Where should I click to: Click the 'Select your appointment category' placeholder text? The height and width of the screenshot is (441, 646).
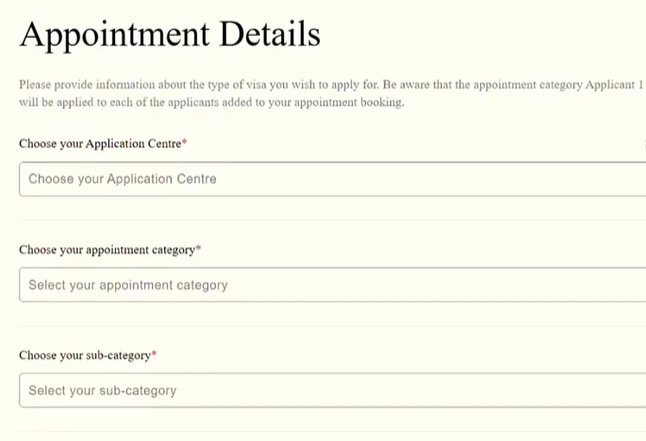pos(128,285)
